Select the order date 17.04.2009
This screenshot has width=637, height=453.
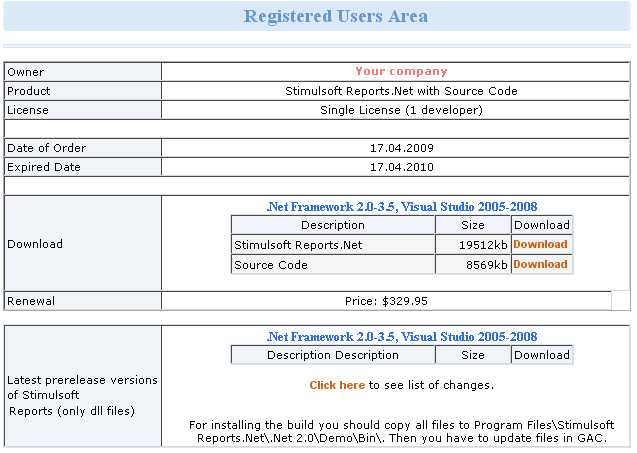pyautogui.click(x=402, y=148)
